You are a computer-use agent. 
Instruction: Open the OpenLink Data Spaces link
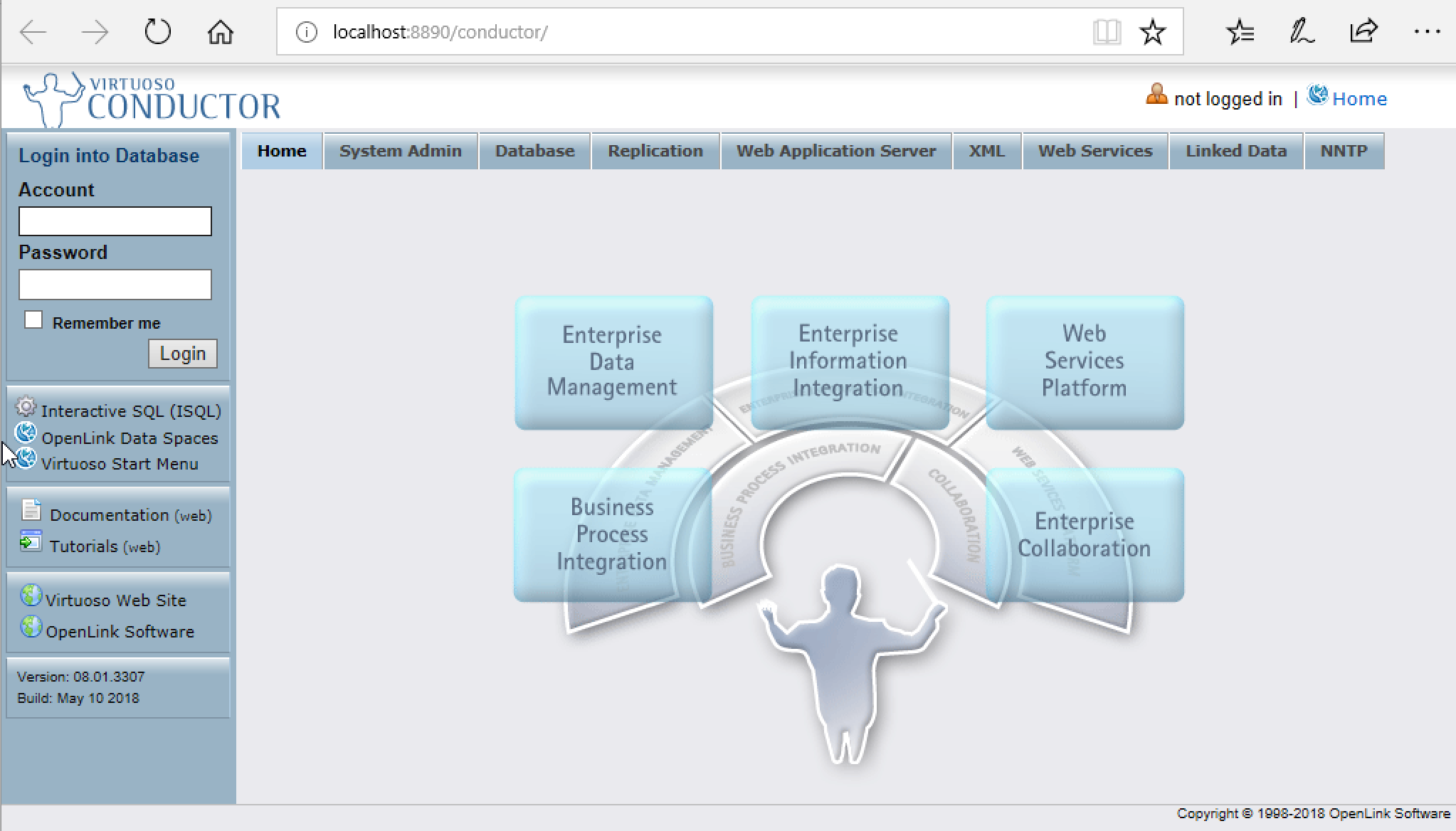[x=130, y=438]
